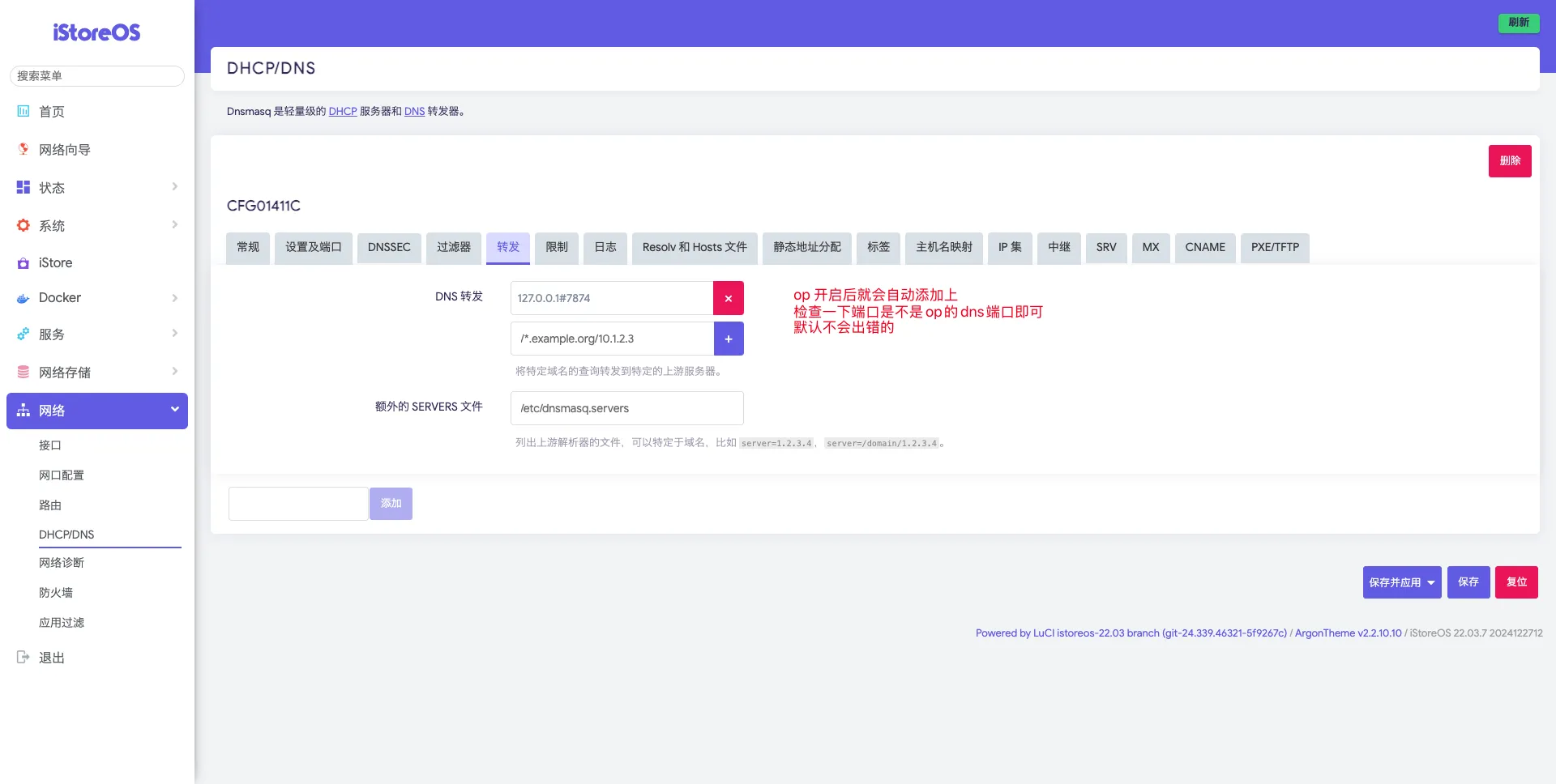Click the green refresh (刷新) button

[1518, 23]
